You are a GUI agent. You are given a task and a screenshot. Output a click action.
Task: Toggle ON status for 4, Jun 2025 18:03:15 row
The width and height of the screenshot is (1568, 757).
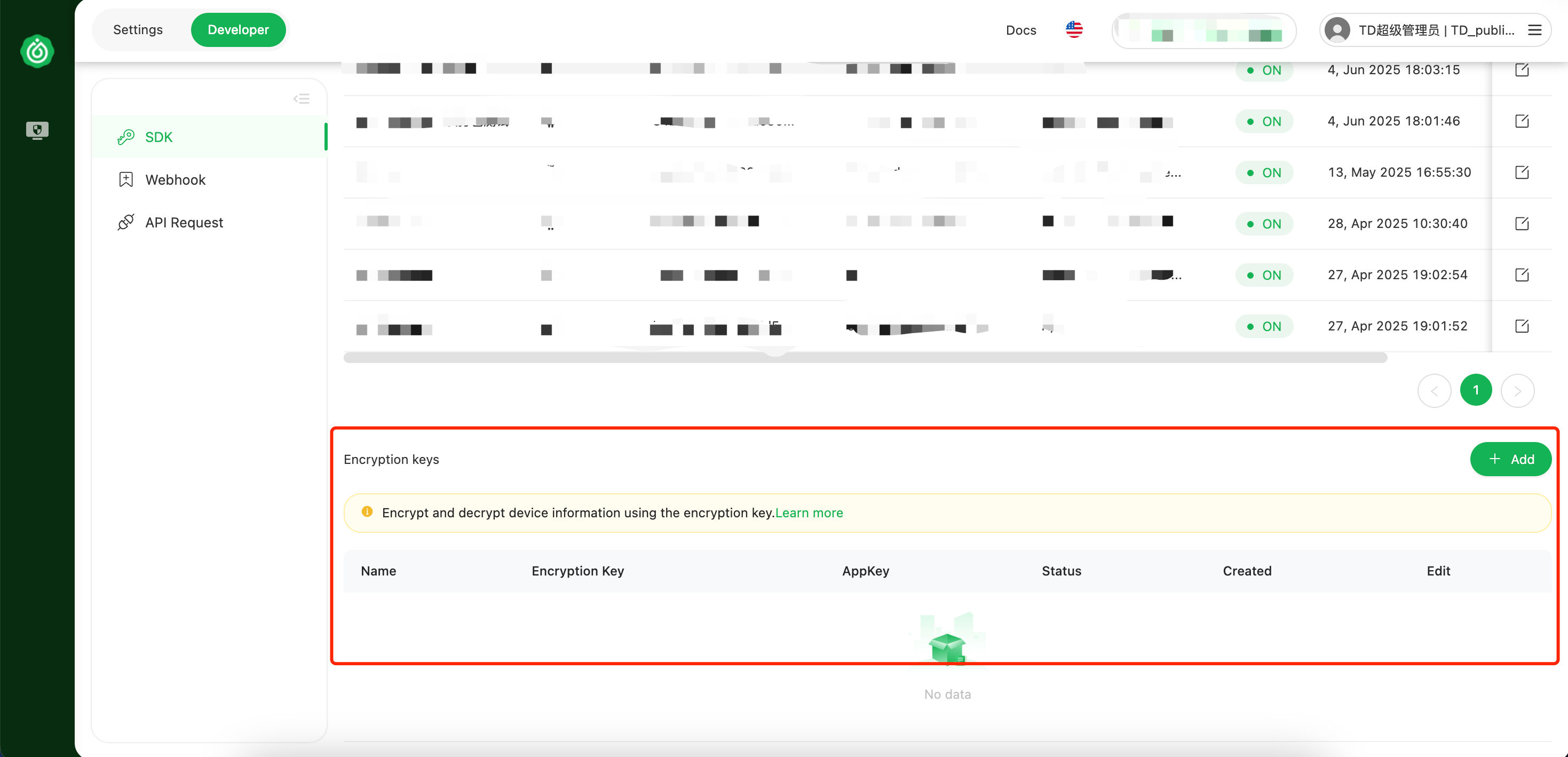click(1264, 70)
